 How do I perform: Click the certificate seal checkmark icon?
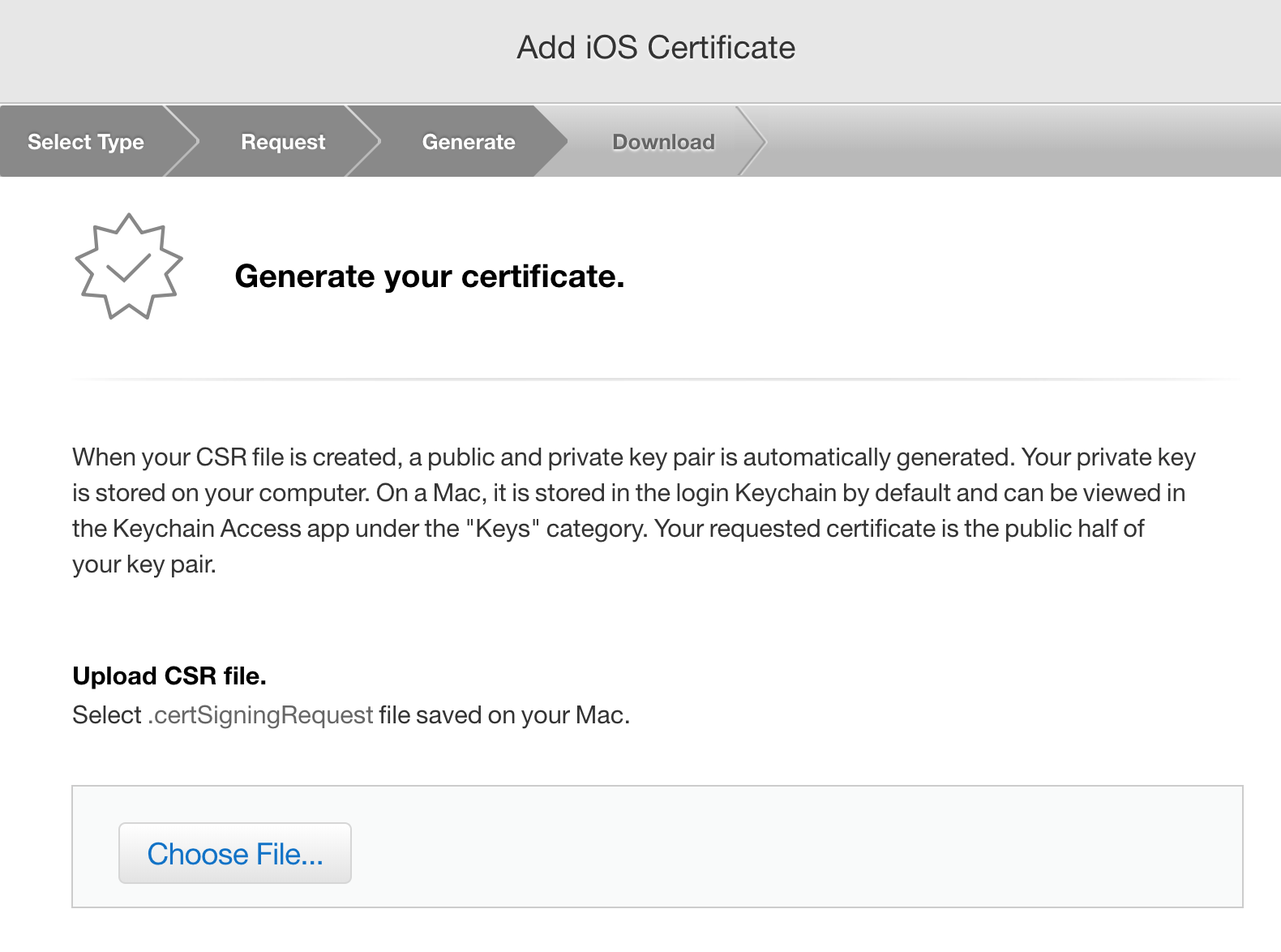(x=128, y=266)
